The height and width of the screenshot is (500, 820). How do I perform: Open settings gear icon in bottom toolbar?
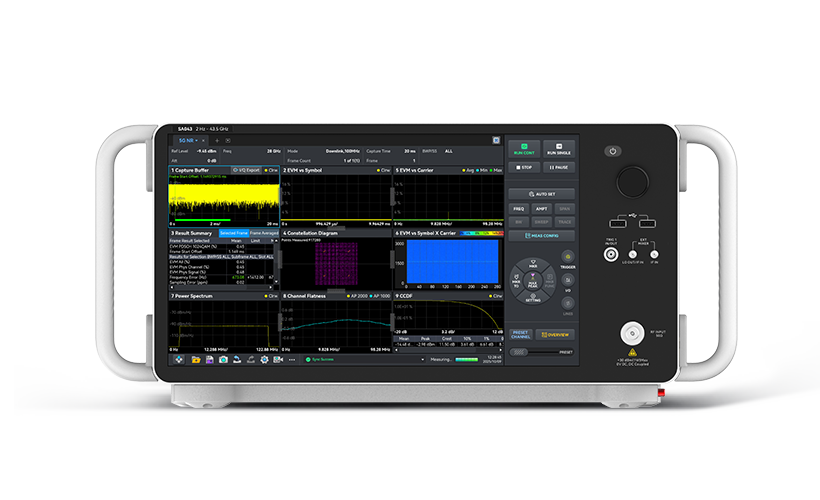(264, 360)
